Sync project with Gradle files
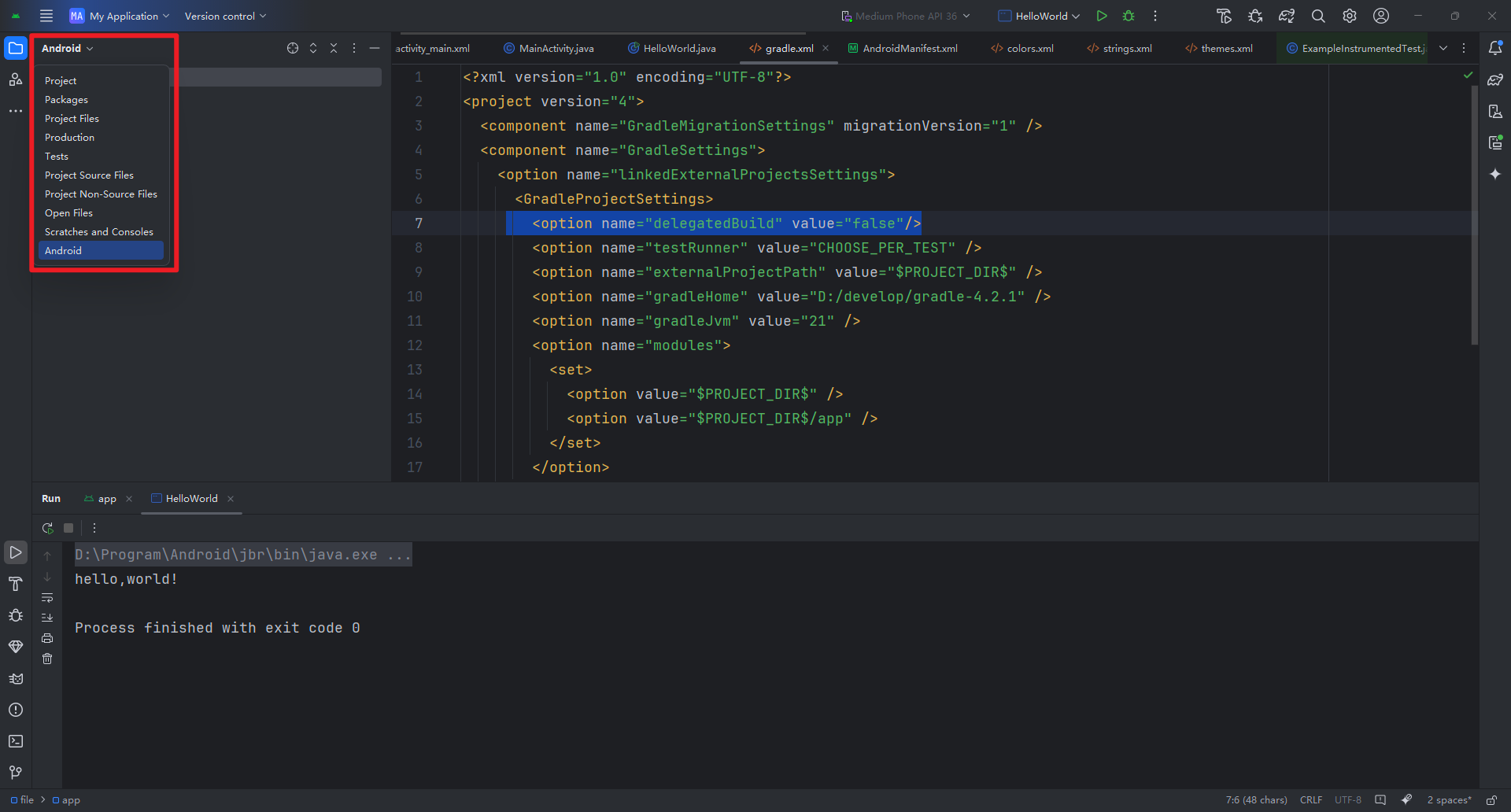This screenshot has height=812, width=1511. pos(1287,16)
